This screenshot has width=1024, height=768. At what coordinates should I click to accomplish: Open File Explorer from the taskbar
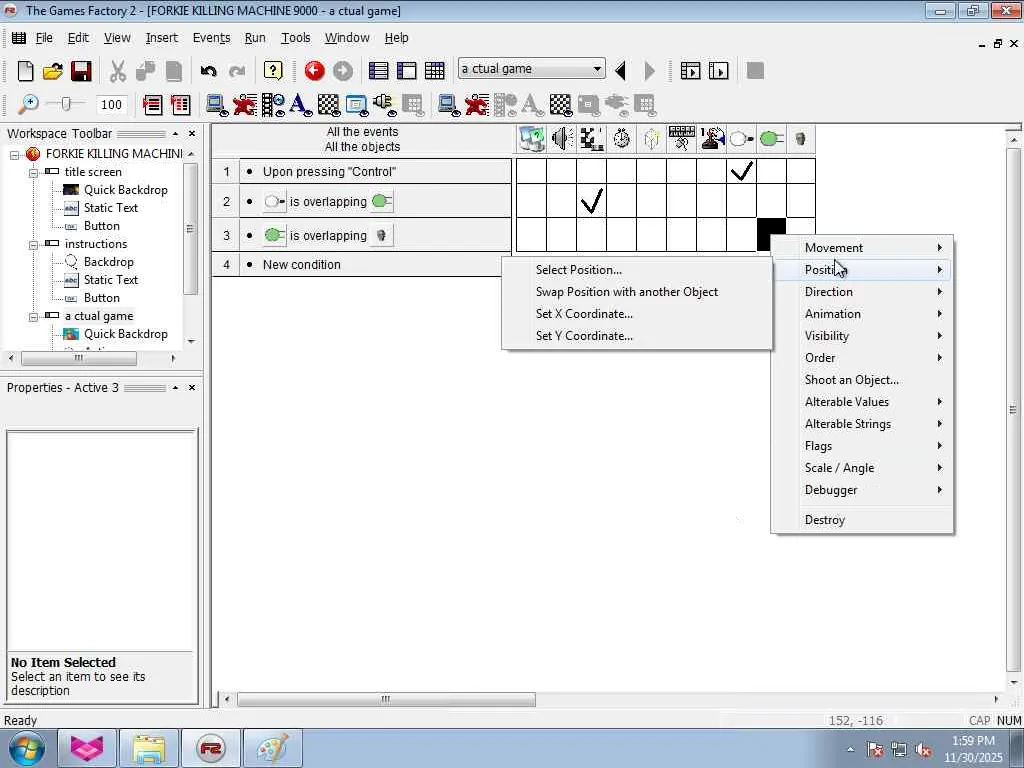(x=149, y=748)
